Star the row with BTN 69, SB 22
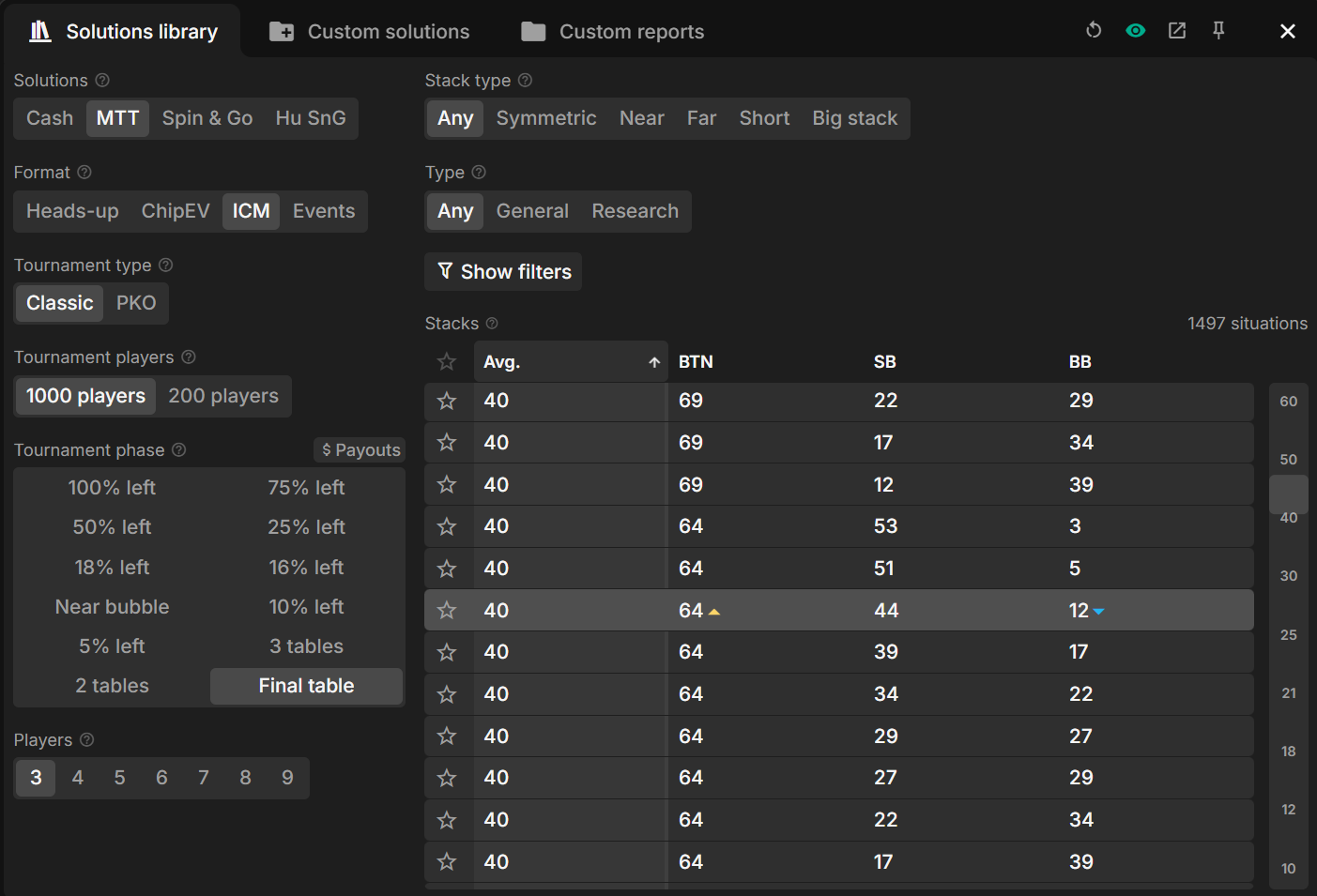 [x=447, y=402]
